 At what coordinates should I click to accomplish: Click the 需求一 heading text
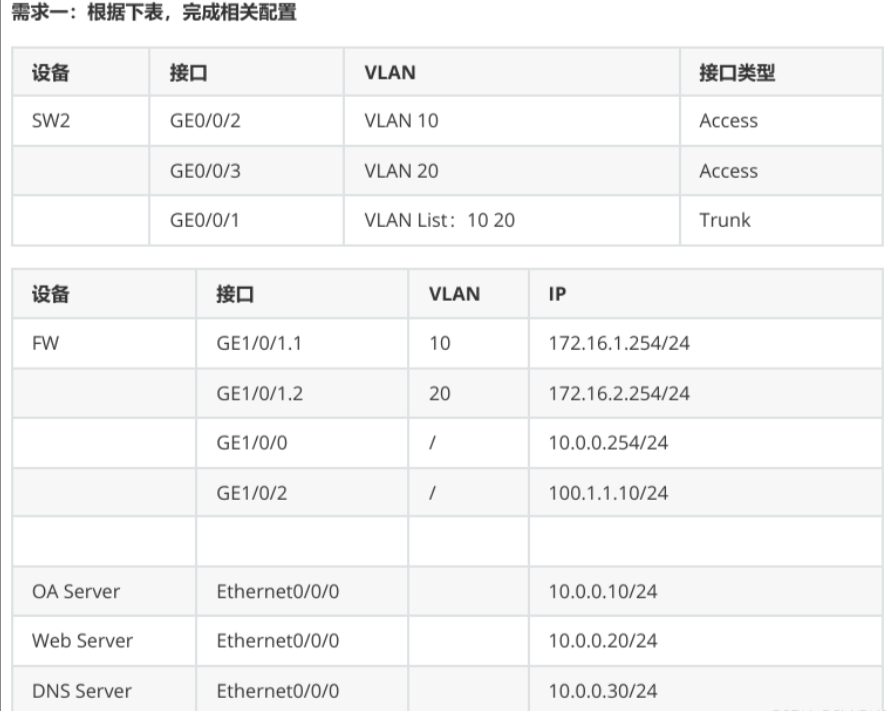pos(39,11)
